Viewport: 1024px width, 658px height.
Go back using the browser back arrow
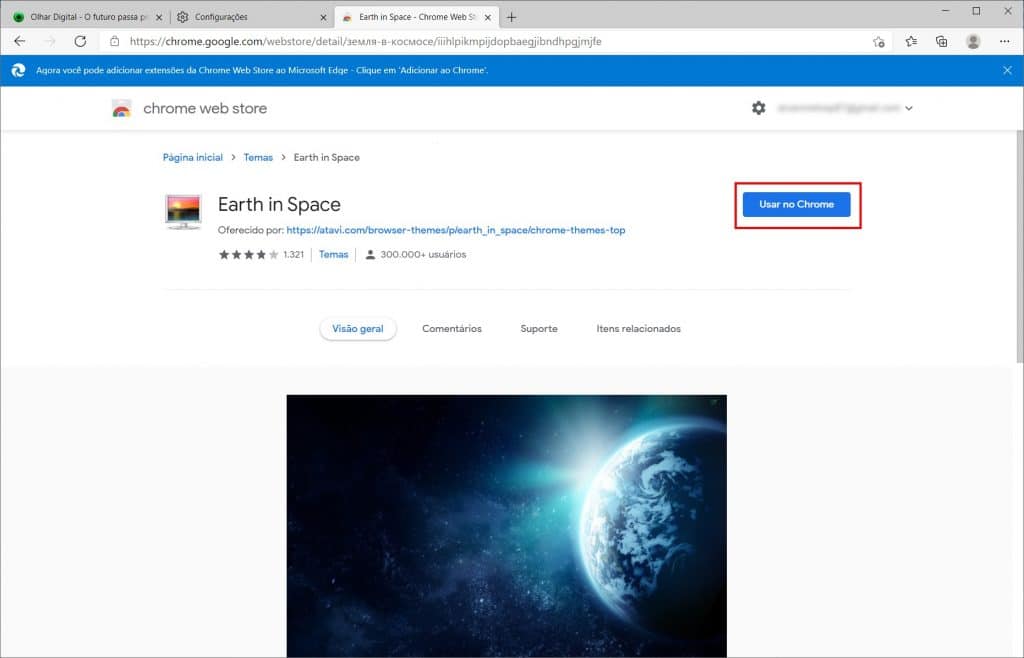tap(20, 41)
